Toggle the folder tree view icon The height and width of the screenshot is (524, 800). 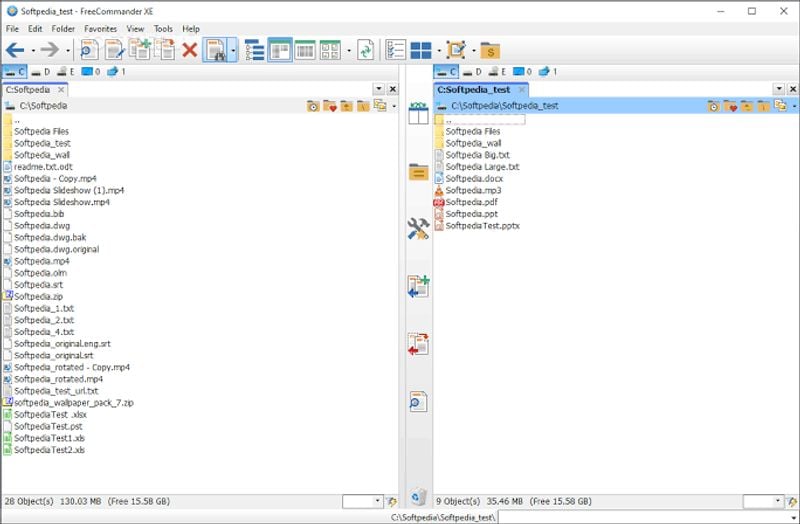coord(254,50)
